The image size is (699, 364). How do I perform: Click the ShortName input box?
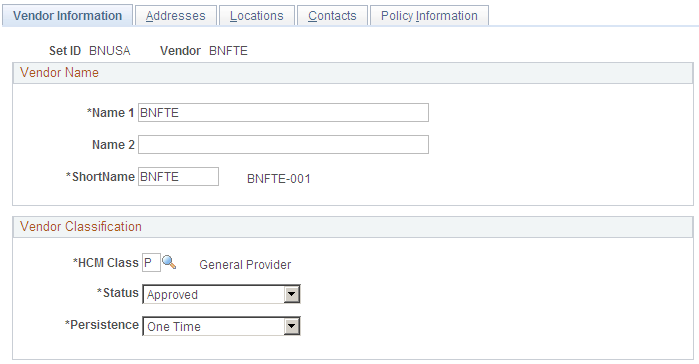[178, 176]
